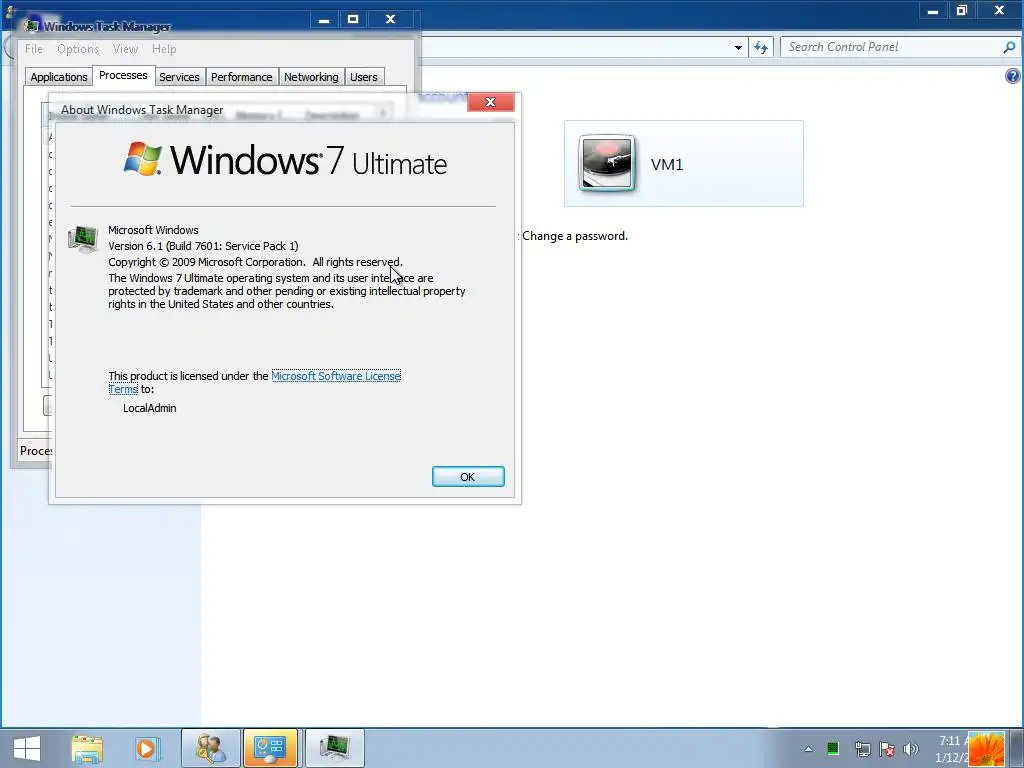Close the Windows Task Manager window

(391, 20)
